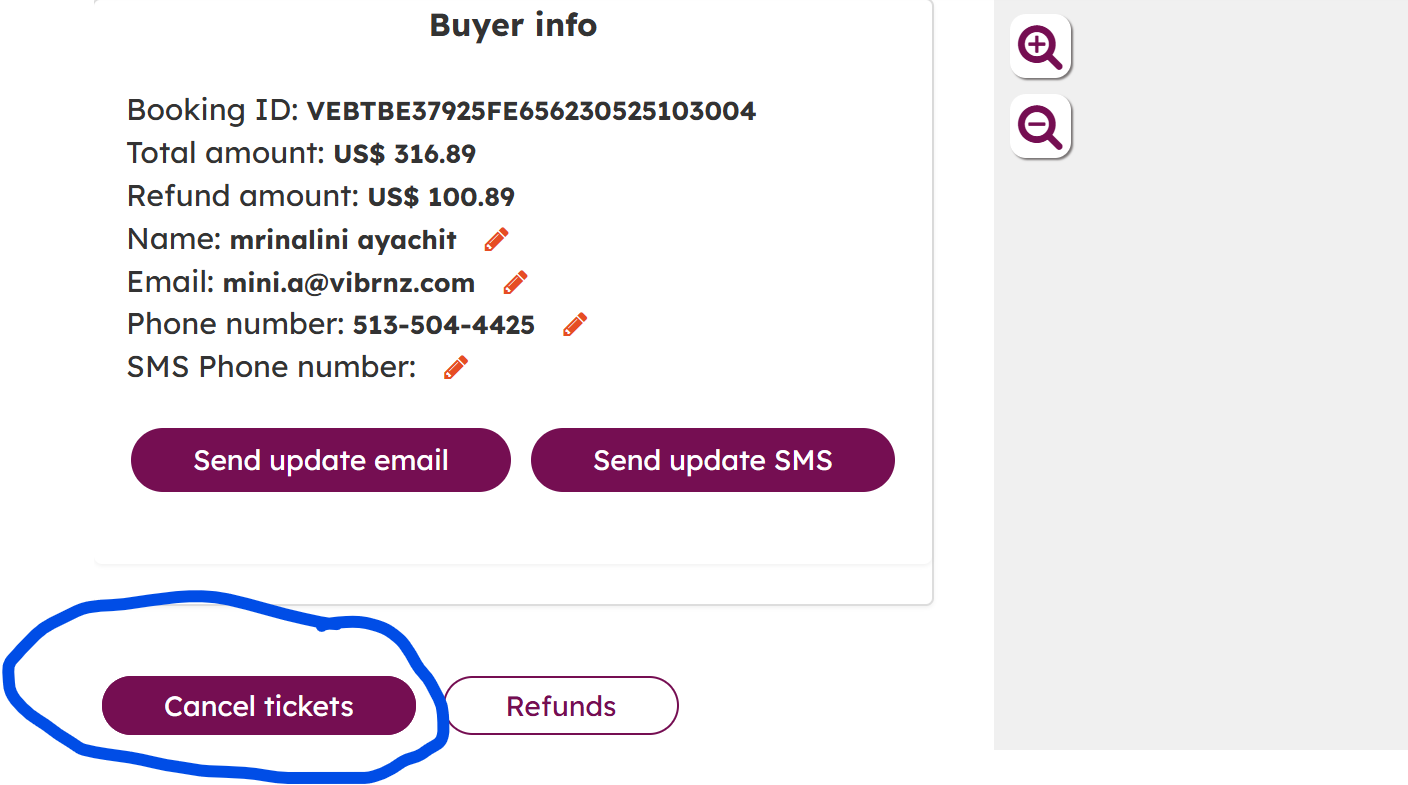Click the phone number 513-504-4425
Viewport: 1408px width, 785px height.
[444, 326]
